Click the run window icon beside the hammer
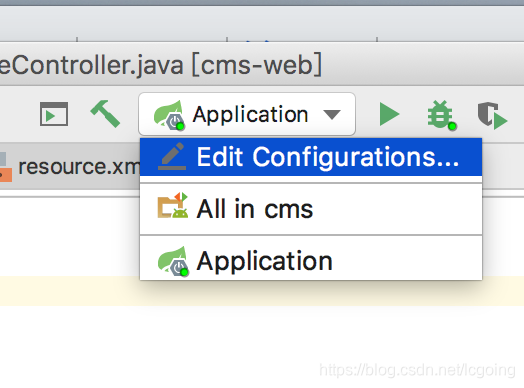Image resolution: width=524 pixels, height=388 pixels. (54, 114)
